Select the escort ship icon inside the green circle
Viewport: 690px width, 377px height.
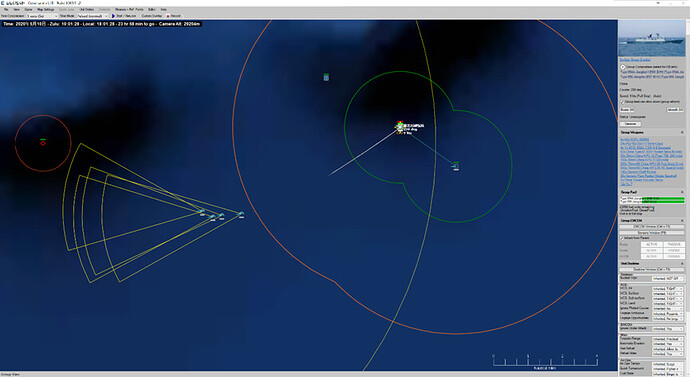tap(456, 166)
